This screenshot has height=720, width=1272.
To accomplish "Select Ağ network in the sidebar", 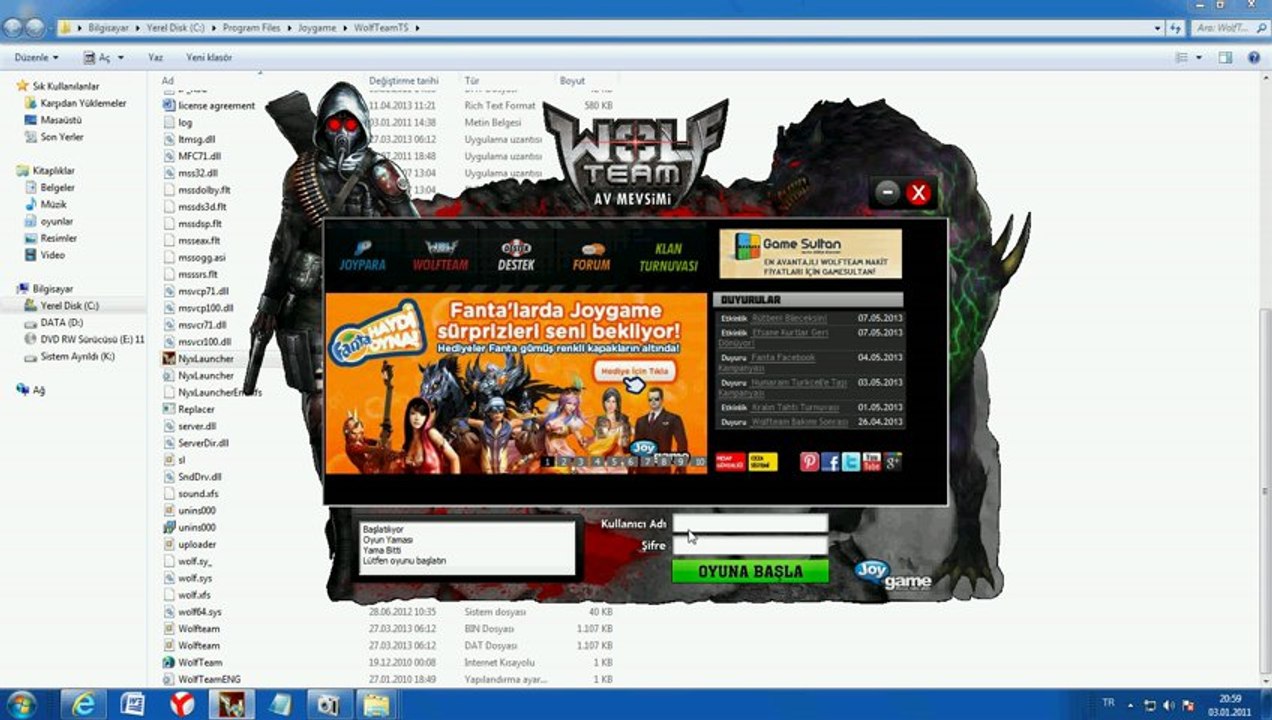I will 39,391.
